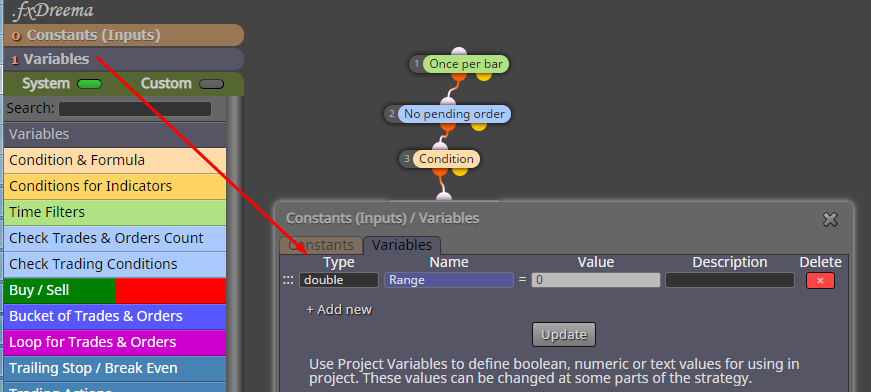
Task: Select the No pending order block
Action: point(454,114)
